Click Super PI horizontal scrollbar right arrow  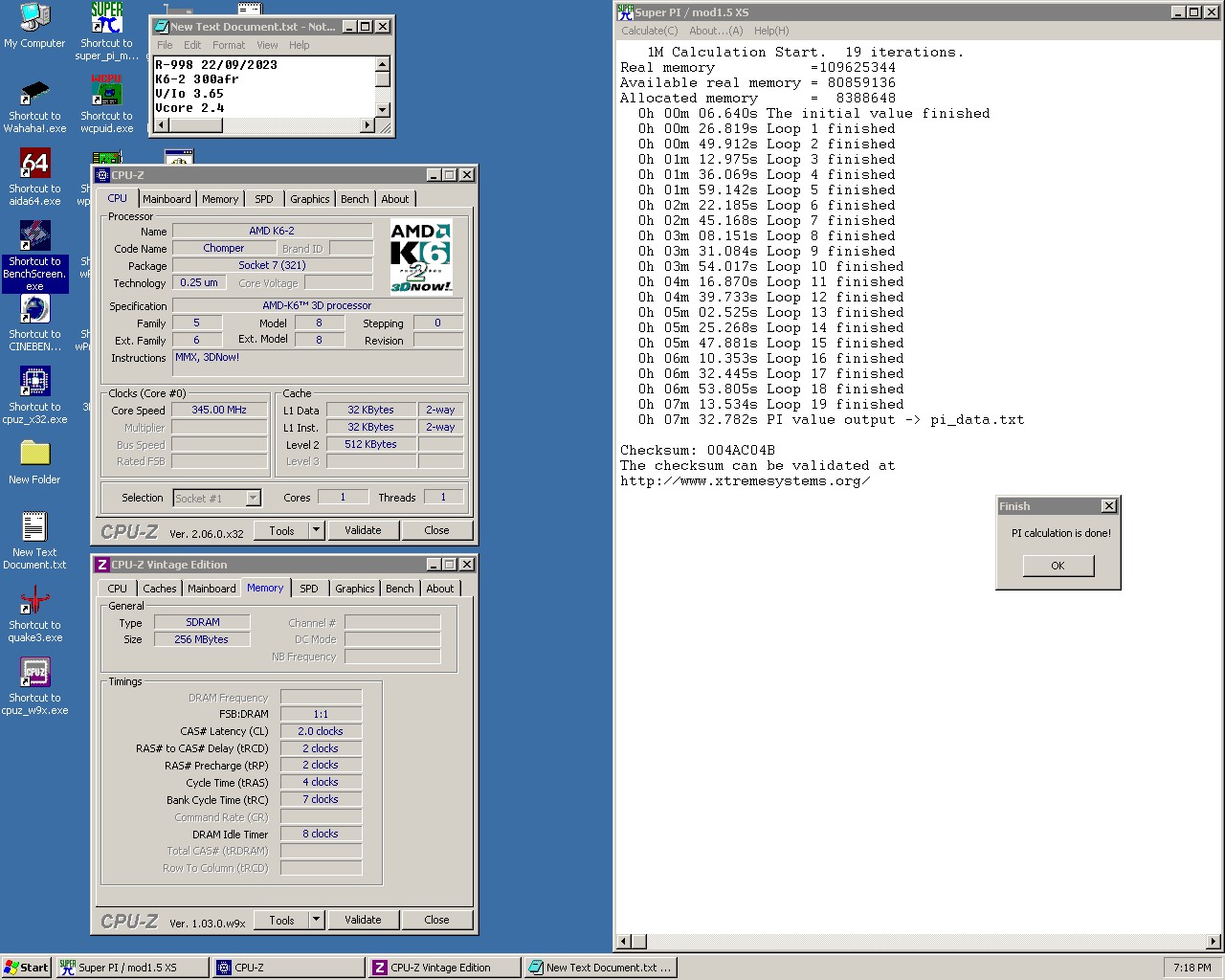click(x=1214, y=942)
